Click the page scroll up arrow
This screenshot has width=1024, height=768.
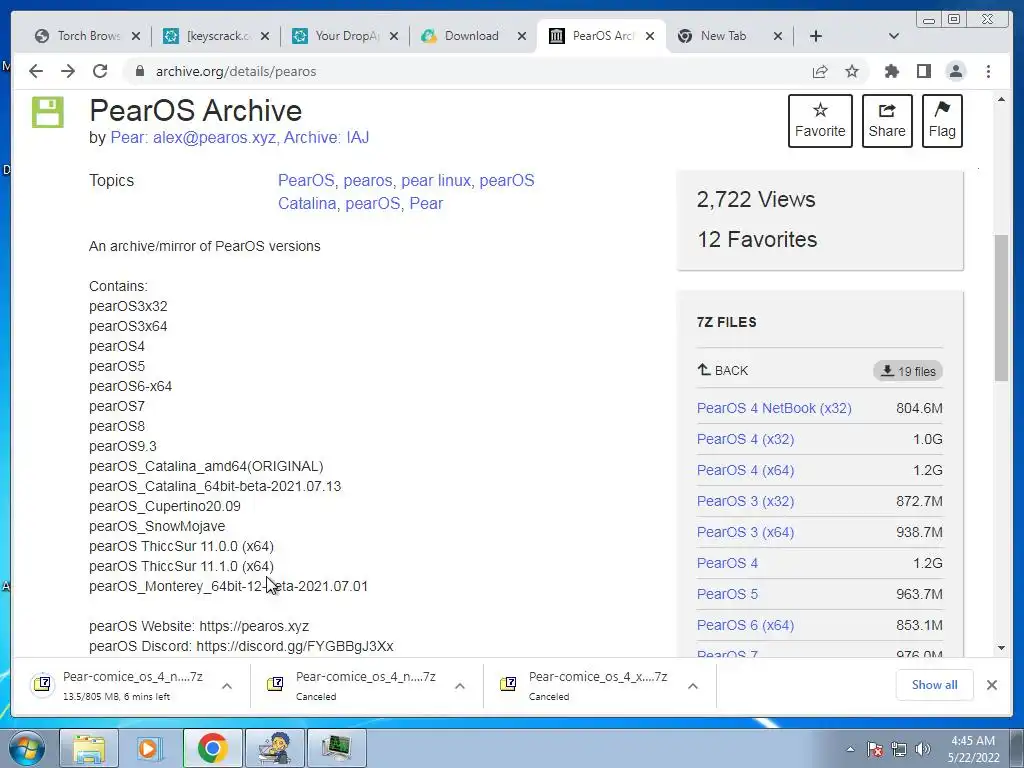point(1001,99)
